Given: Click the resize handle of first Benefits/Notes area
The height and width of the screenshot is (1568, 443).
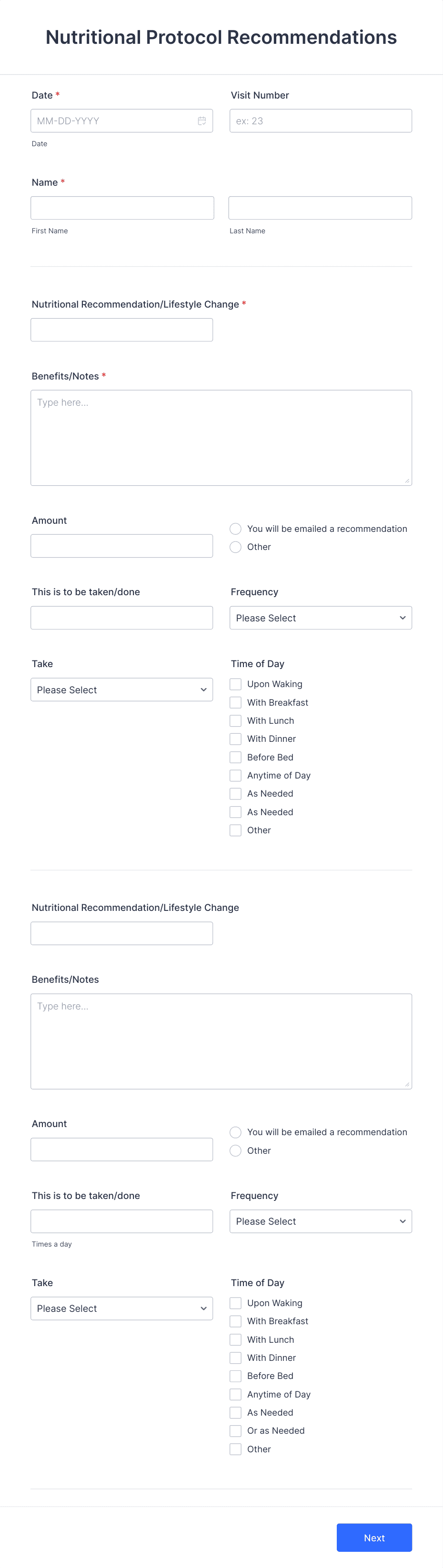Looking at the screenshot, I should click(407, 481).
